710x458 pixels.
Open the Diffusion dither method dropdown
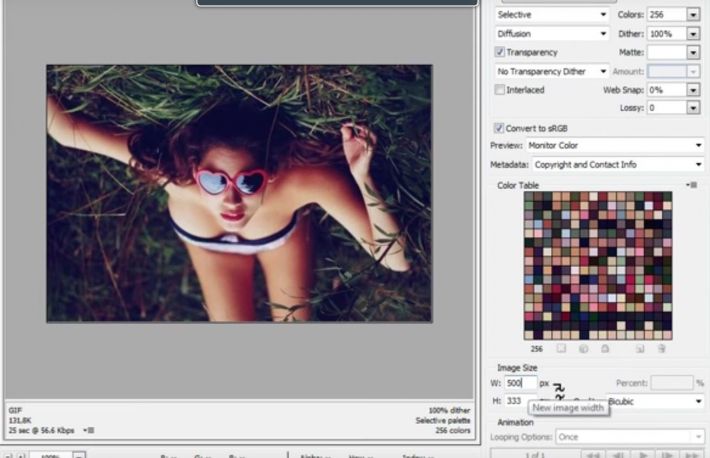click(x=551, y=33)
